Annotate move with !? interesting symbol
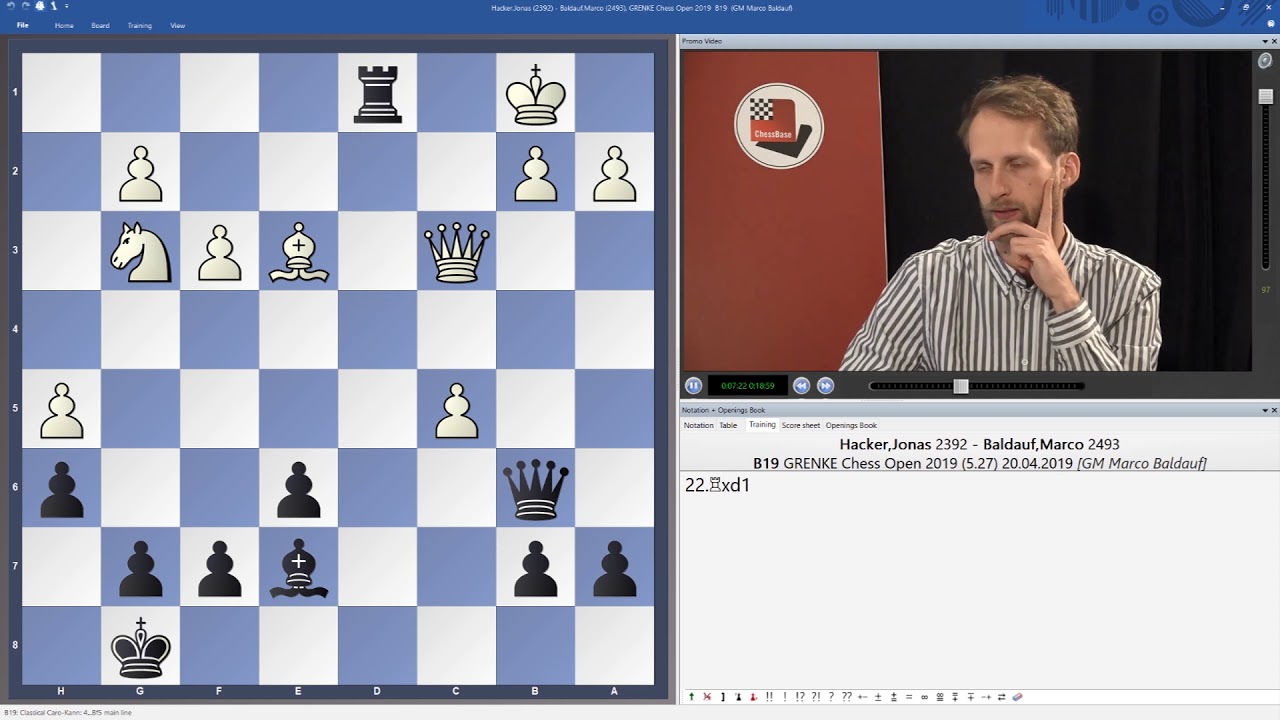Screen dimensions: 1280x720 click(x=800, y=697)
